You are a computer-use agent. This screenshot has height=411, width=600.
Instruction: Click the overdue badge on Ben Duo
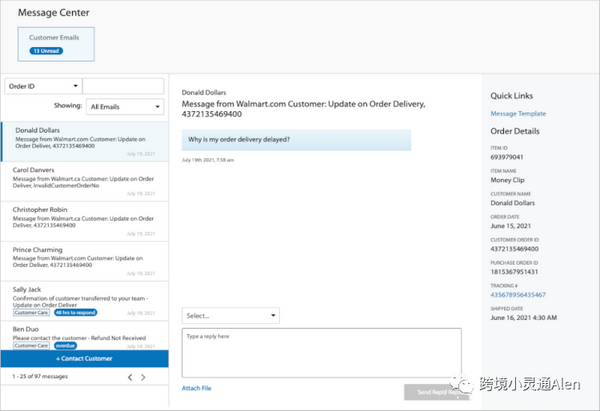coord(66,344)
